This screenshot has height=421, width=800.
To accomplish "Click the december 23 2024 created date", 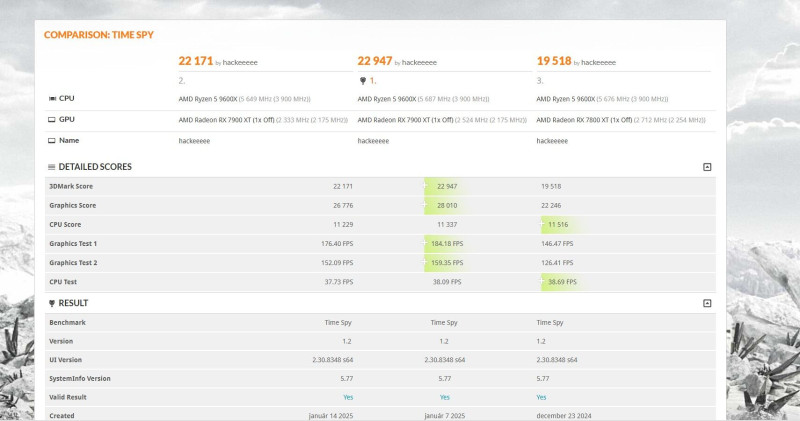I will tap(564, 416).
